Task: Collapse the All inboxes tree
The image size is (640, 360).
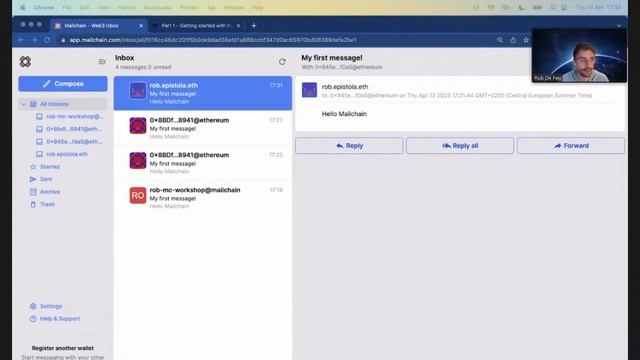Action: (23, 104)
